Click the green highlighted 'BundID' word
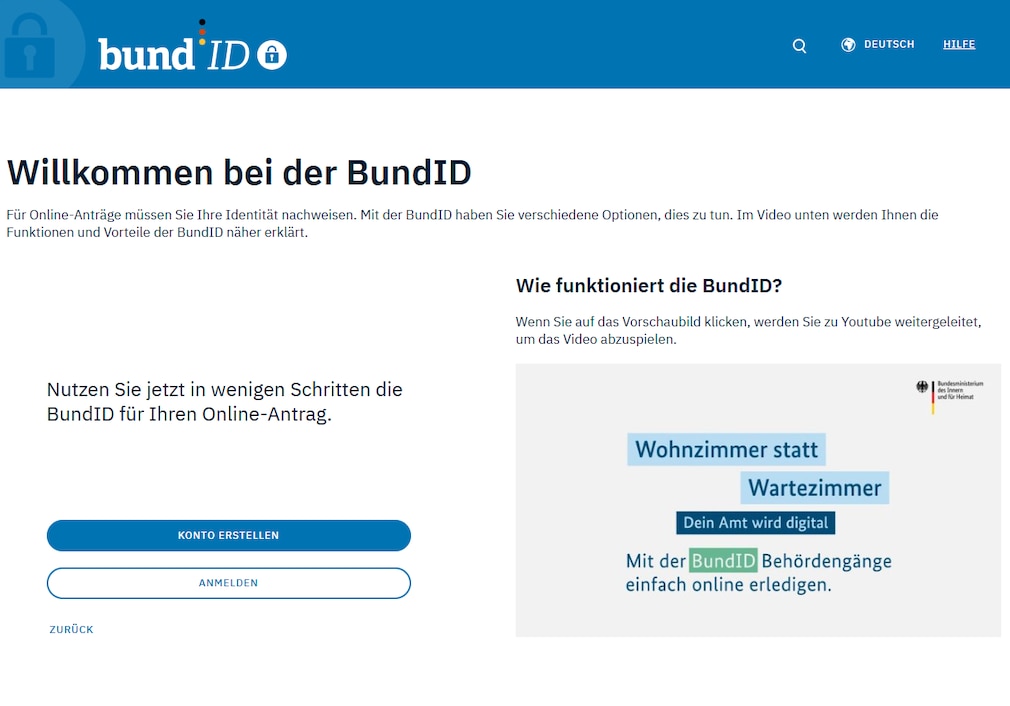Viewport: 1010px width, 706px height. pos(723,560)
